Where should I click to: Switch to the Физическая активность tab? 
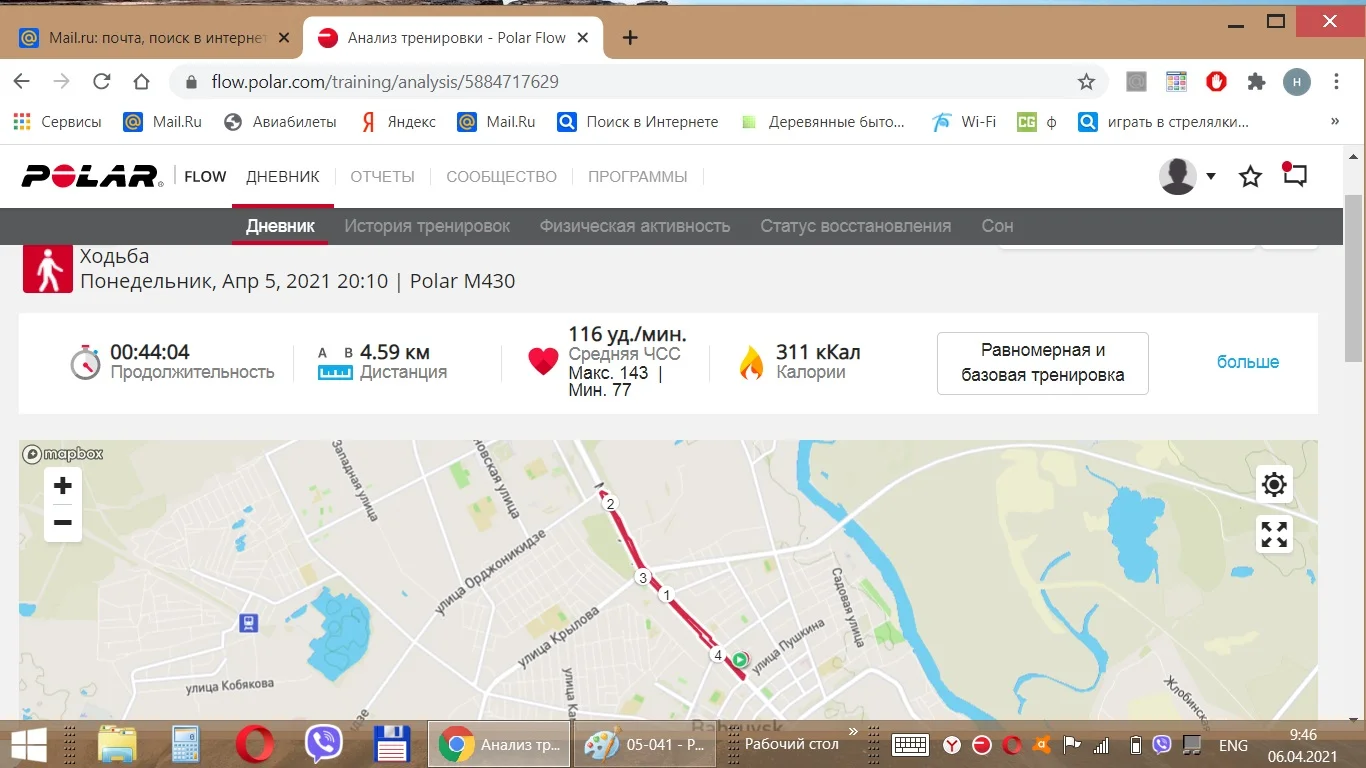(635, 226)
